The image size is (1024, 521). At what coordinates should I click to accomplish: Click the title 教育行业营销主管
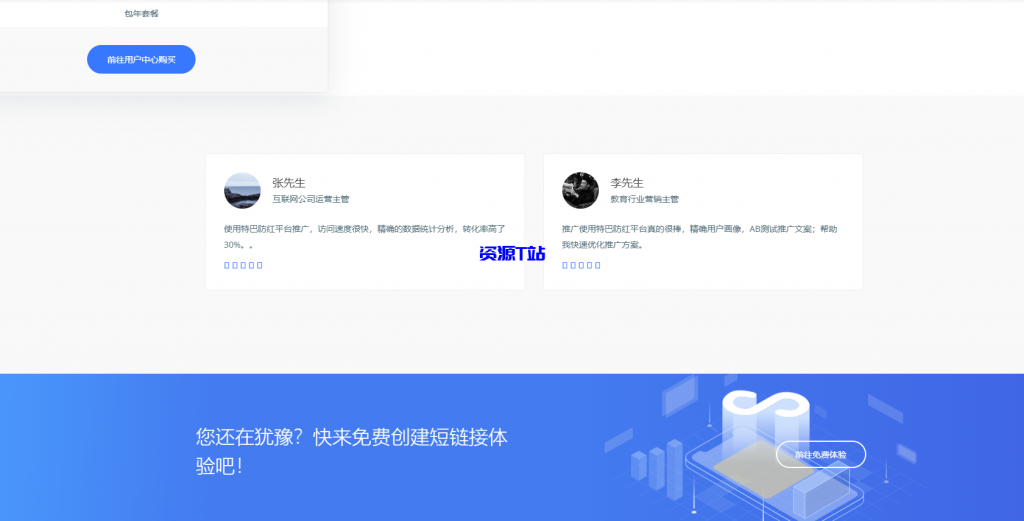point(645,199)
